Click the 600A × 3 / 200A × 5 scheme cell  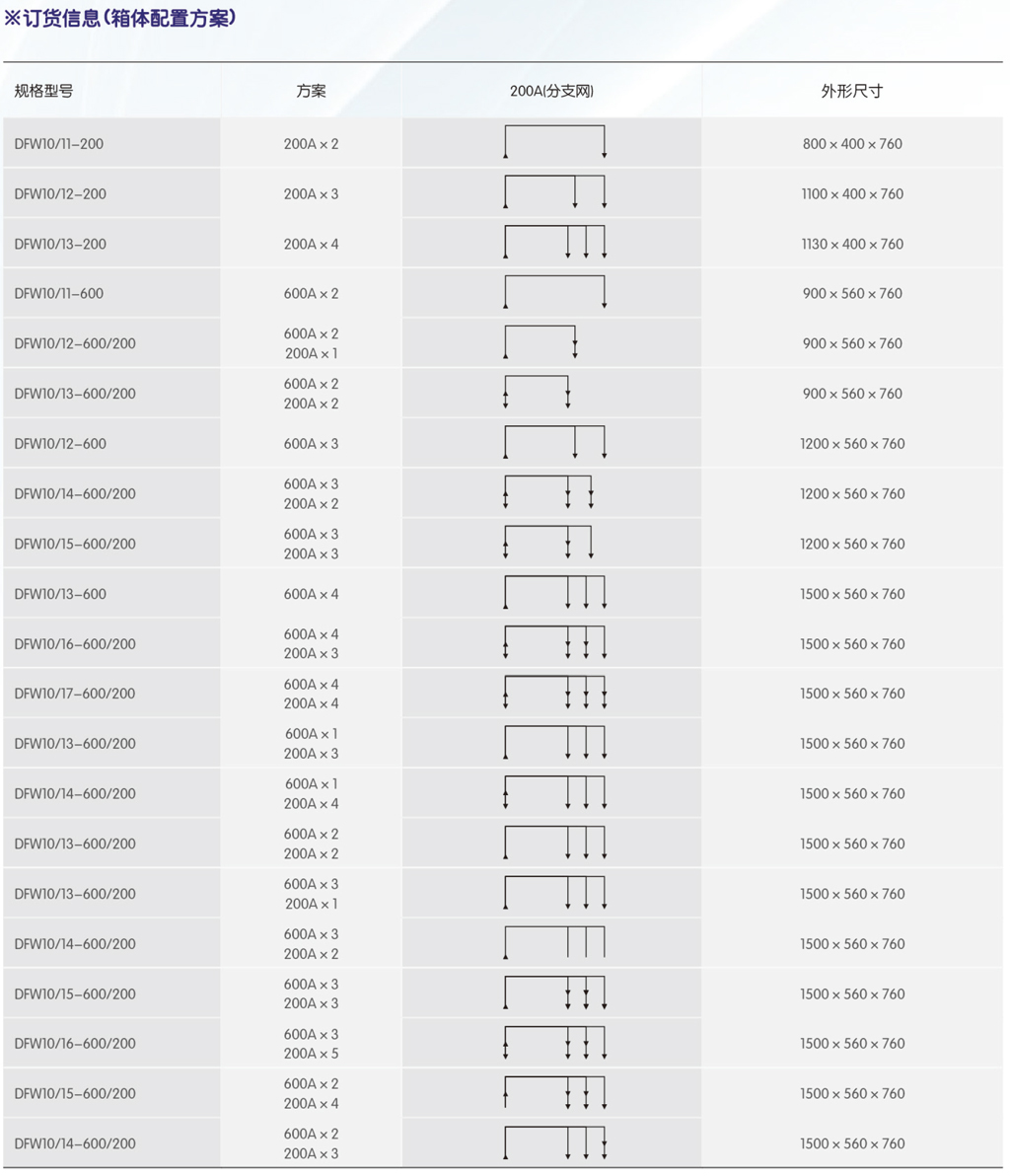click(x=311, y=1044)
